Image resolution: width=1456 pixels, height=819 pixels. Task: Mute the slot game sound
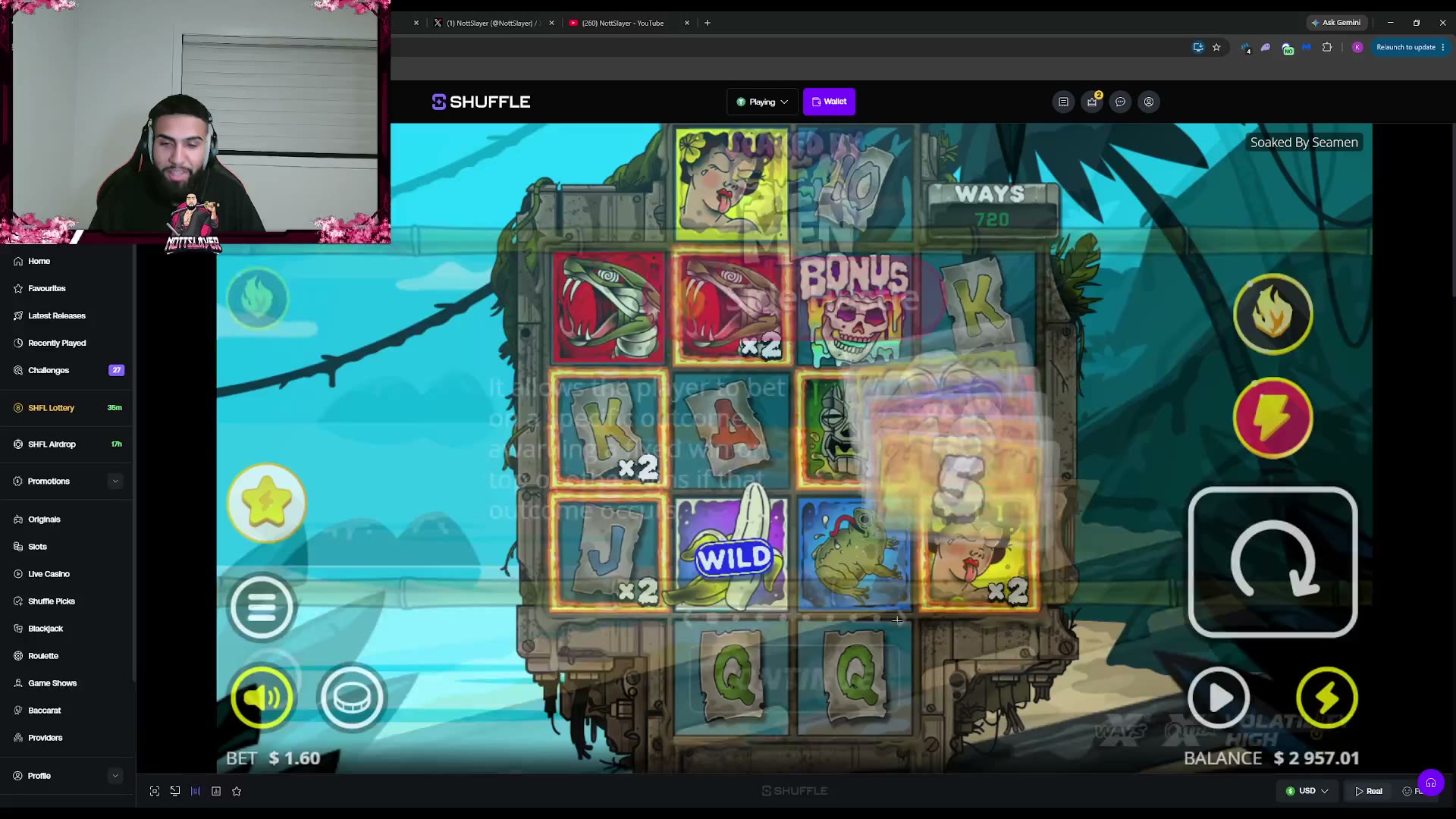pos(262,697)
